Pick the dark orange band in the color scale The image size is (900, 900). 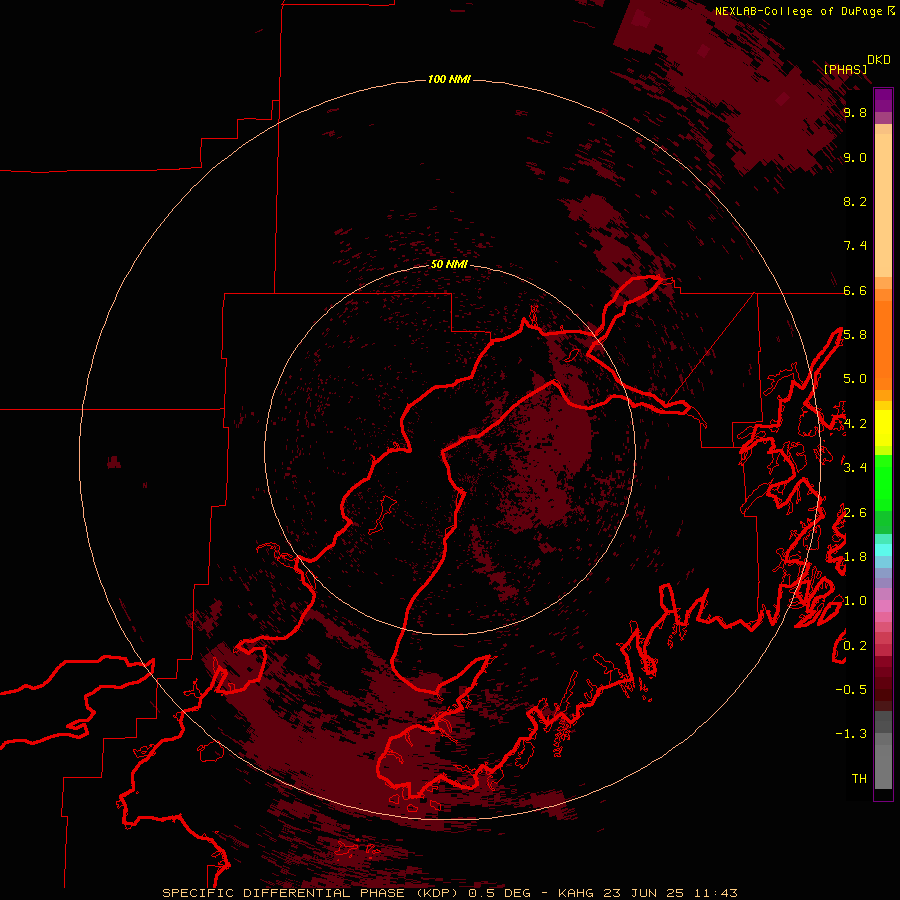click(x=883, y=345)
